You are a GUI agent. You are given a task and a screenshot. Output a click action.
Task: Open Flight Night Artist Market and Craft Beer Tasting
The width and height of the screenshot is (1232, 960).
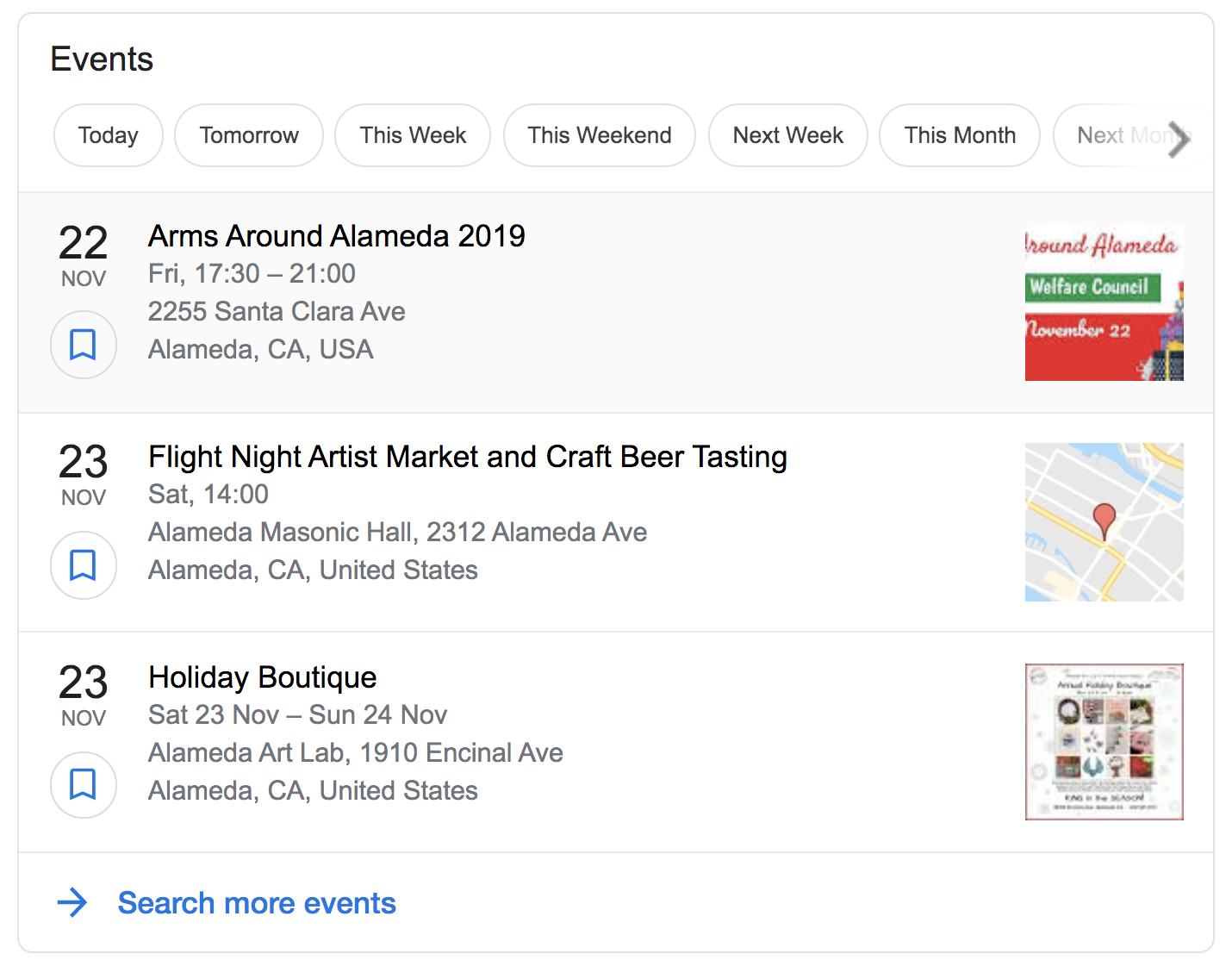pyautogui.click(x=467, y=457)
